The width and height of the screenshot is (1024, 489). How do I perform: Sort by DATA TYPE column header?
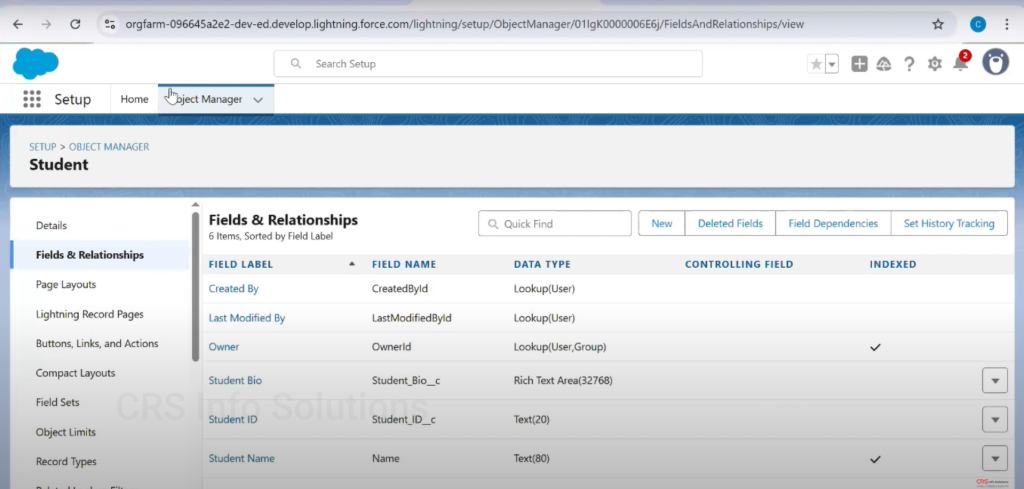coord(542,264)
